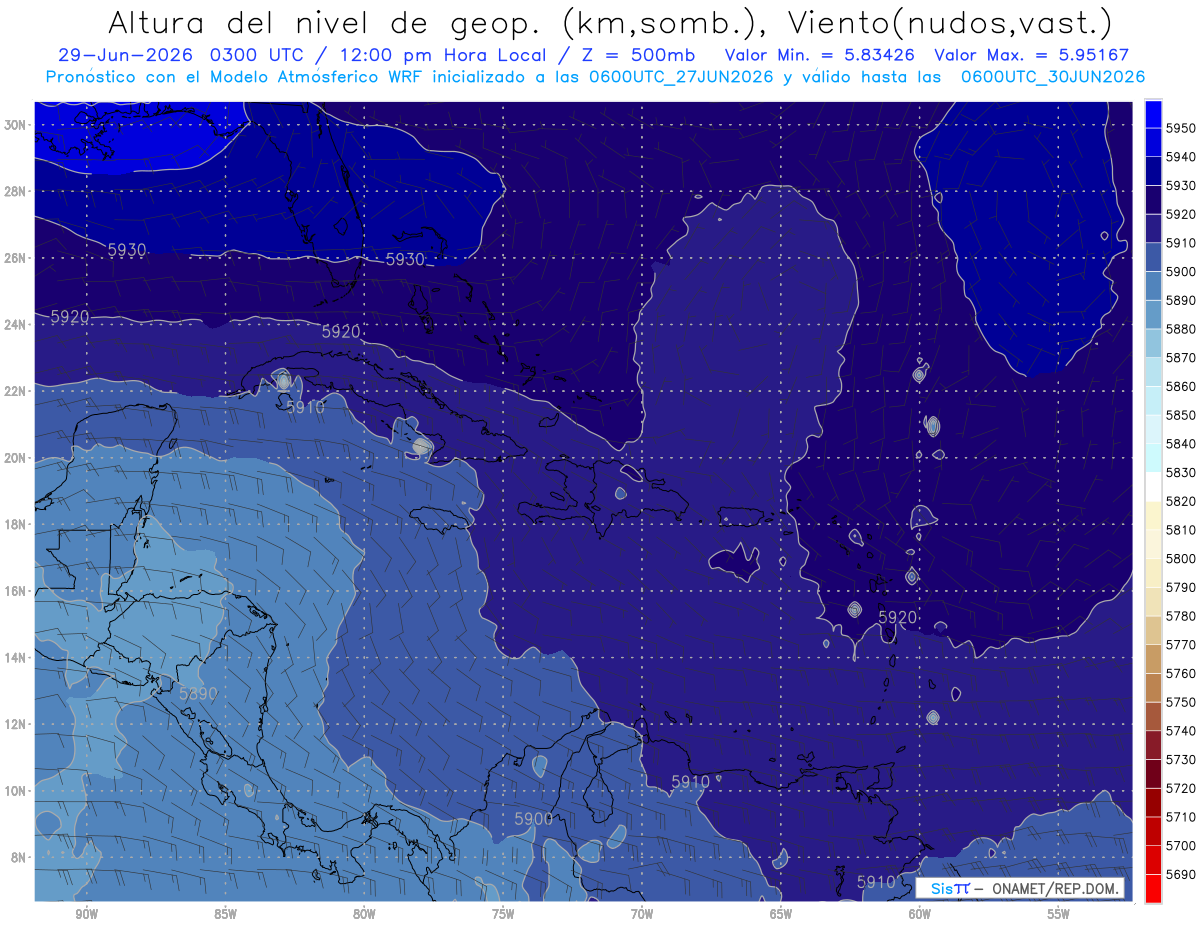This screenshot has width=1200, height=927.
Task: Click the "5900" contour label on the map
Action: [534, 818]
